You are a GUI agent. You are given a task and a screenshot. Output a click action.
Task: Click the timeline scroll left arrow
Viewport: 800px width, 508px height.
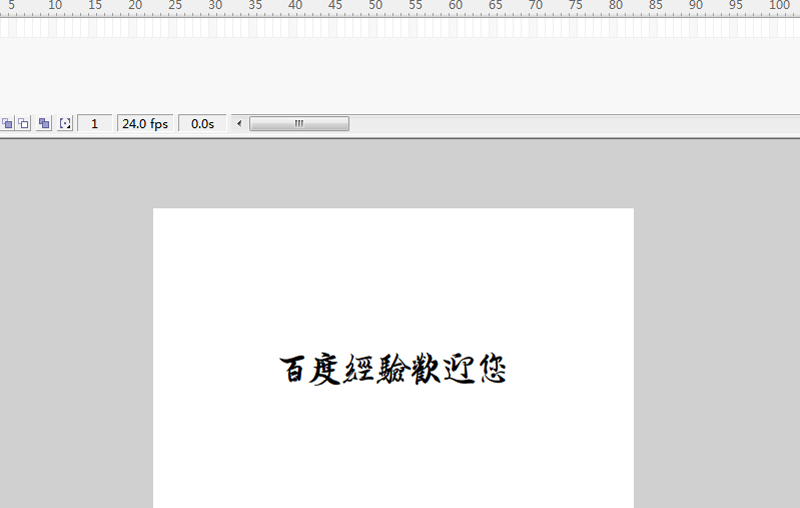click(x=239, y=123)
